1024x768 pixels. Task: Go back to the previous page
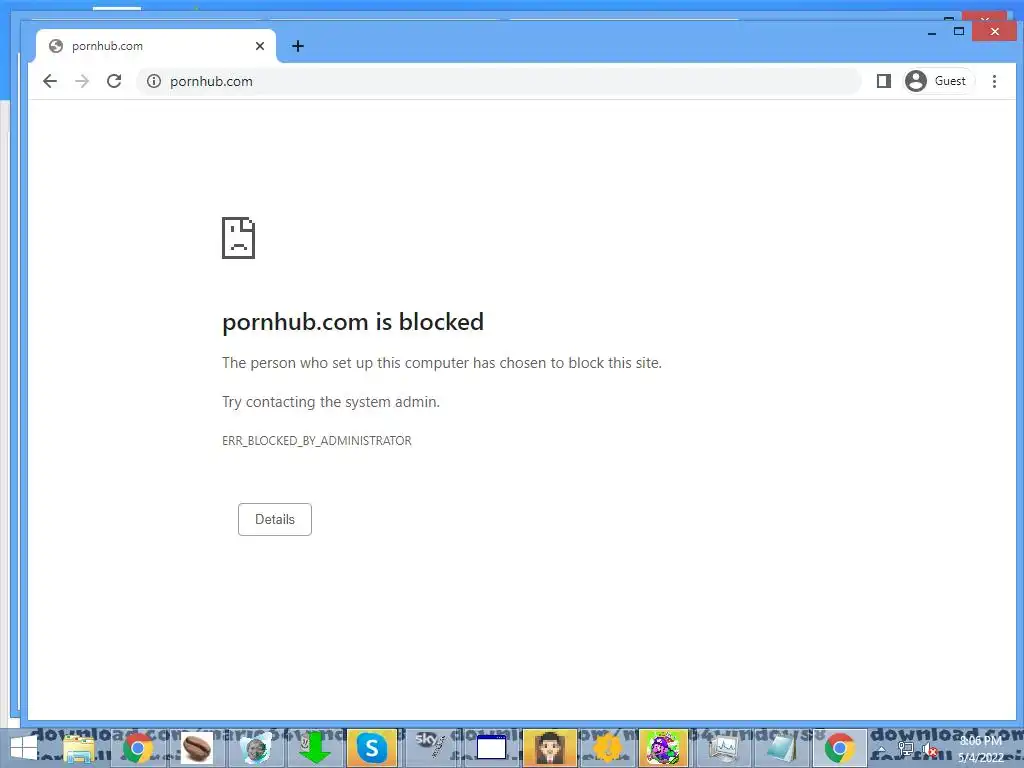point(50,81)
